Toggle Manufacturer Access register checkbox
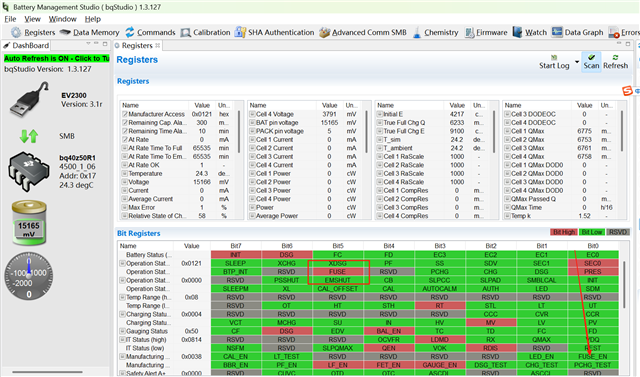The image size is (640, 377). (125, 114)
